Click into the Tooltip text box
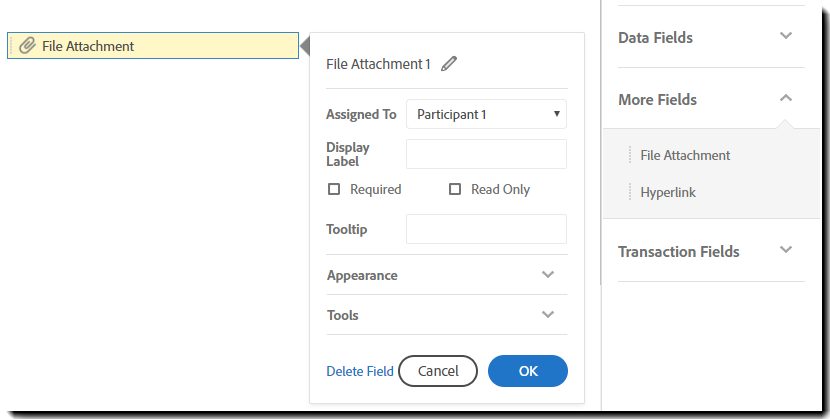The image size is (830, 419). coord(486,229)
